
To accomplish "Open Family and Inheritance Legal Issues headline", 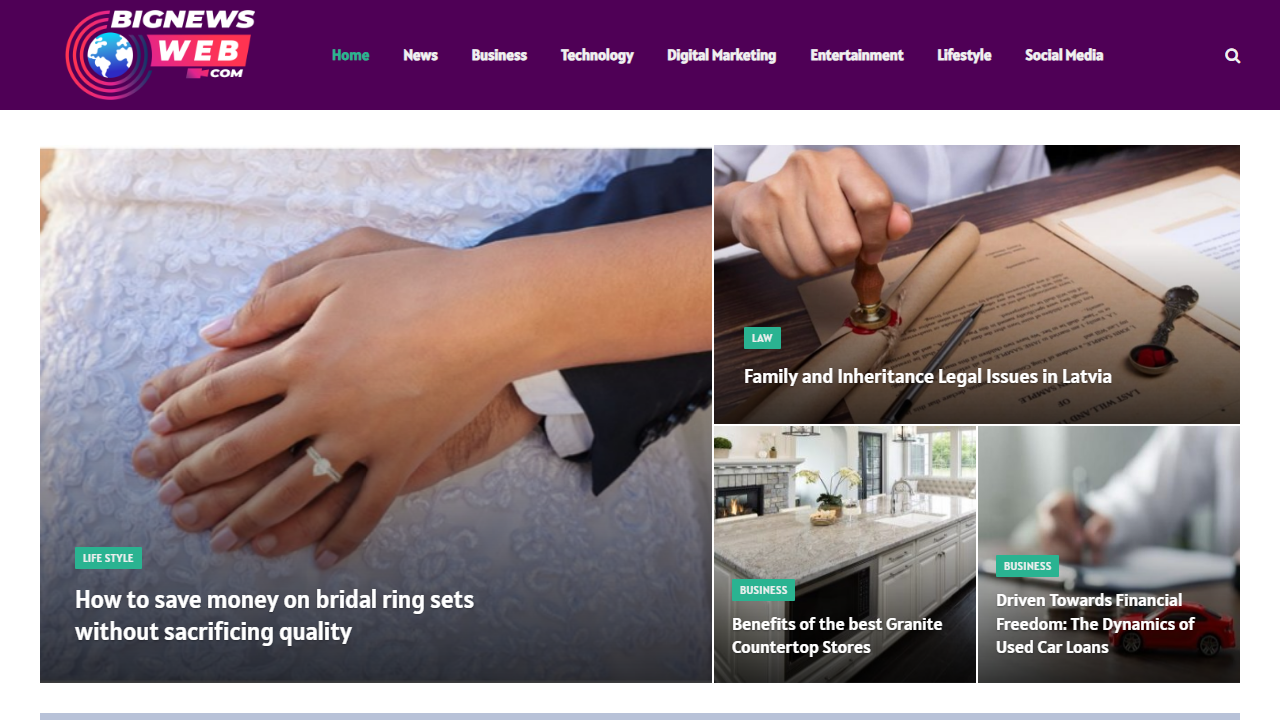I will coord(927,376).
